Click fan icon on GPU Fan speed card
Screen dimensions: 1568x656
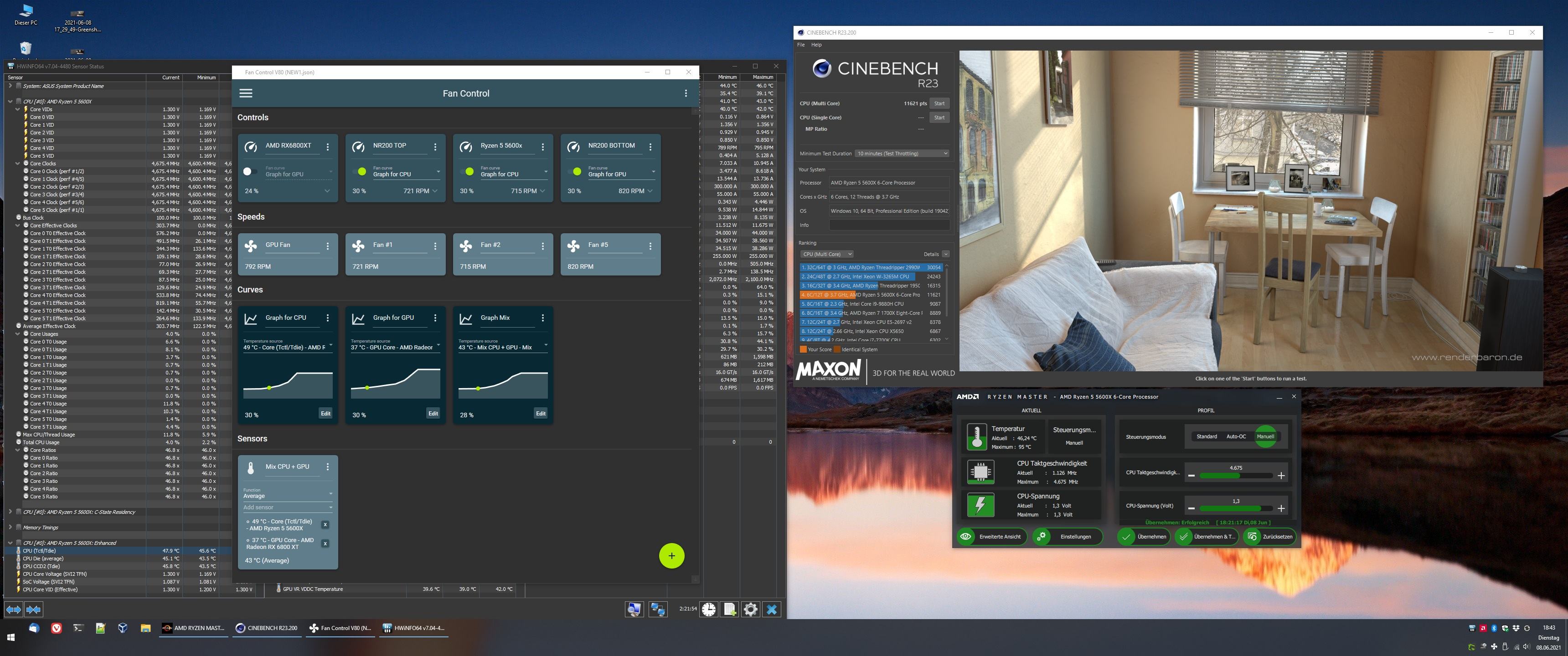tap(250, 246)
